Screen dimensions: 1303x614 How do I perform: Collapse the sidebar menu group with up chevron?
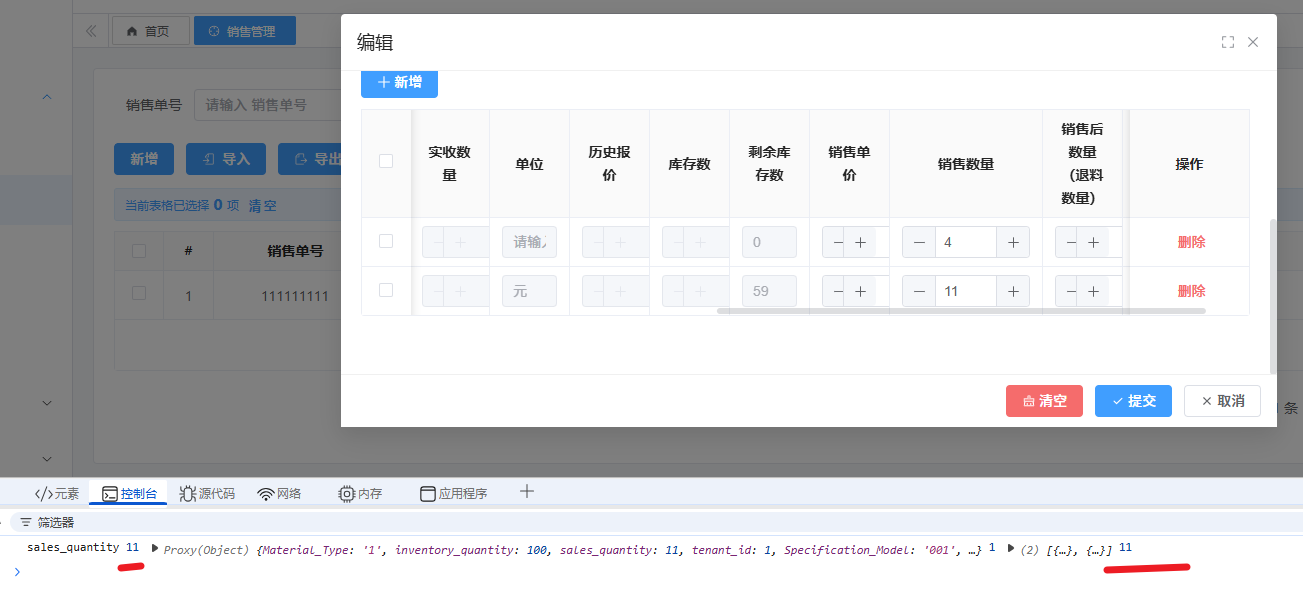(x=46, y=97)
